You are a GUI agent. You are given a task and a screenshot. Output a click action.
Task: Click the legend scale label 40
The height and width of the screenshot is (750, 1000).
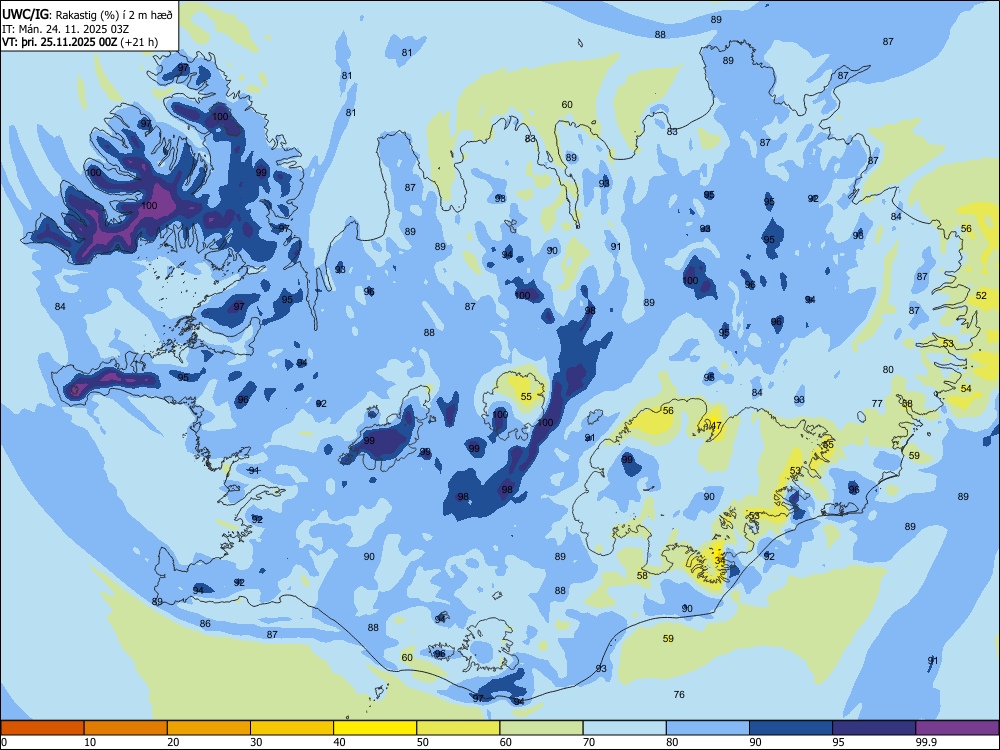click(x=340, y=742)
